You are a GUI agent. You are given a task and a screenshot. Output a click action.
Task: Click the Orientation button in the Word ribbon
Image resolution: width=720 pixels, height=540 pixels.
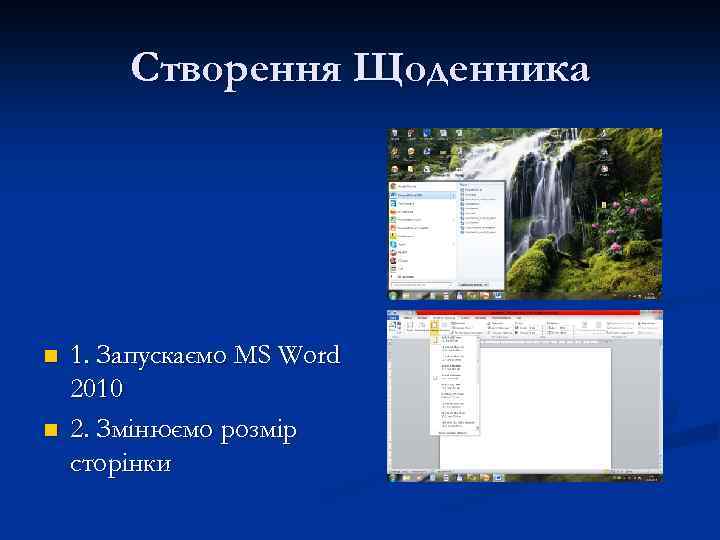tap(422, 327)
